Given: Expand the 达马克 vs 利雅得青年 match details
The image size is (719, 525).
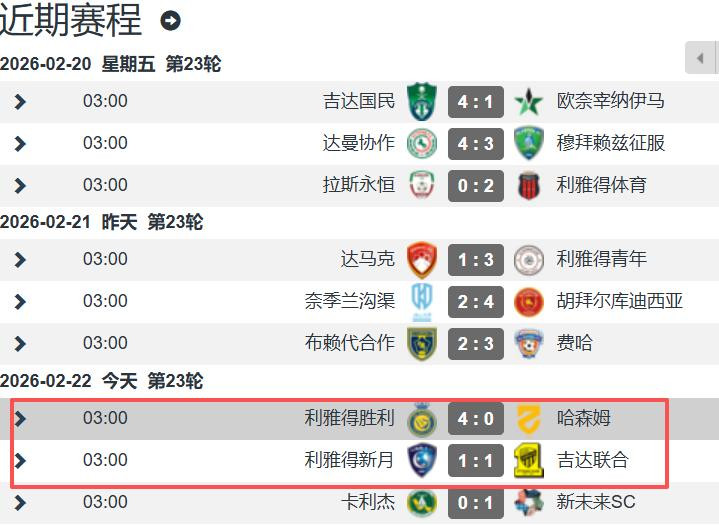Looking at the screenshot, I should pyautogui.click(x=20, y=259).
